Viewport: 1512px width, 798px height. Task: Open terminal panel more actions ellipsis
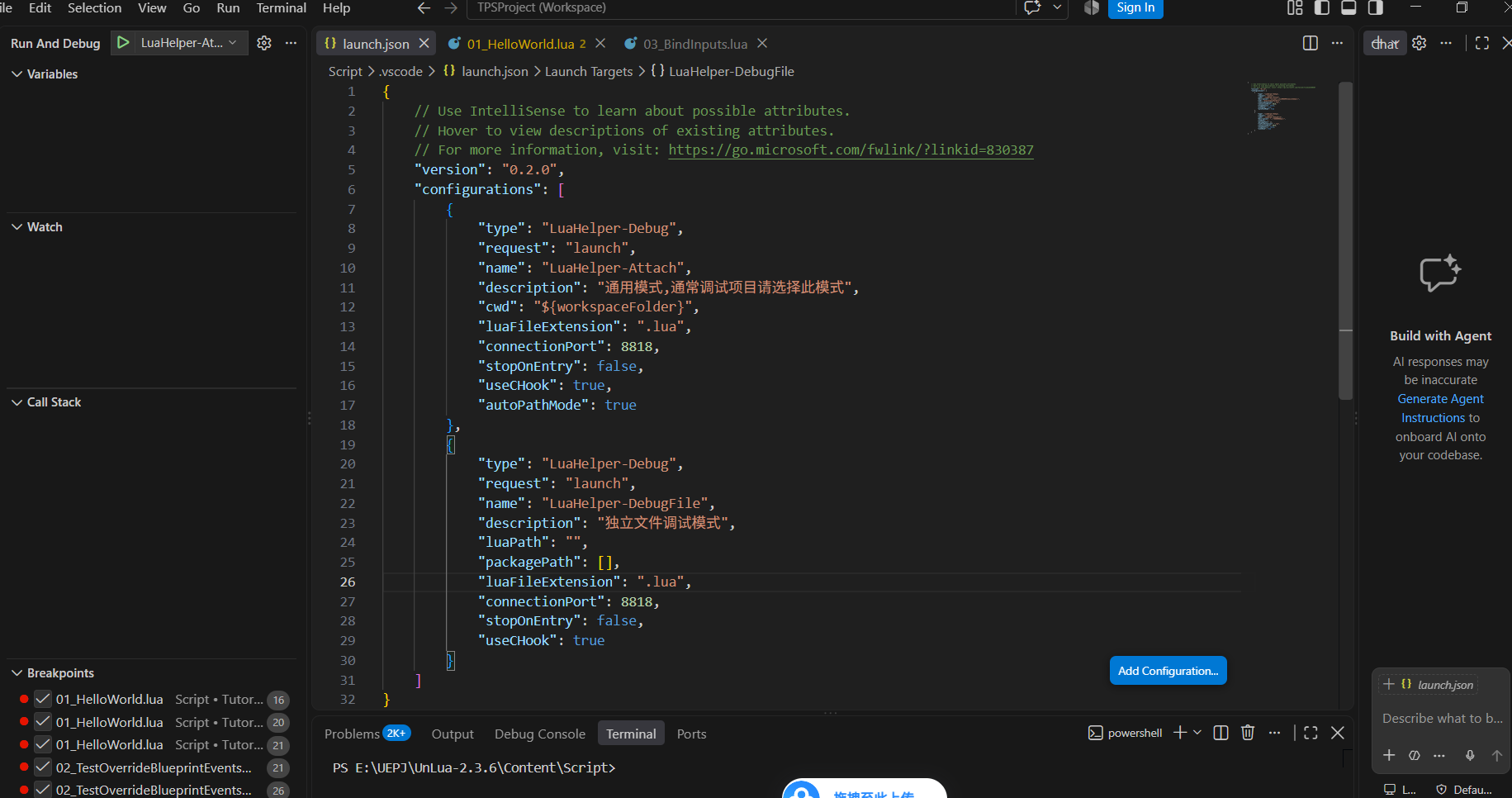pyautogui.click(x=1274, y=733)
